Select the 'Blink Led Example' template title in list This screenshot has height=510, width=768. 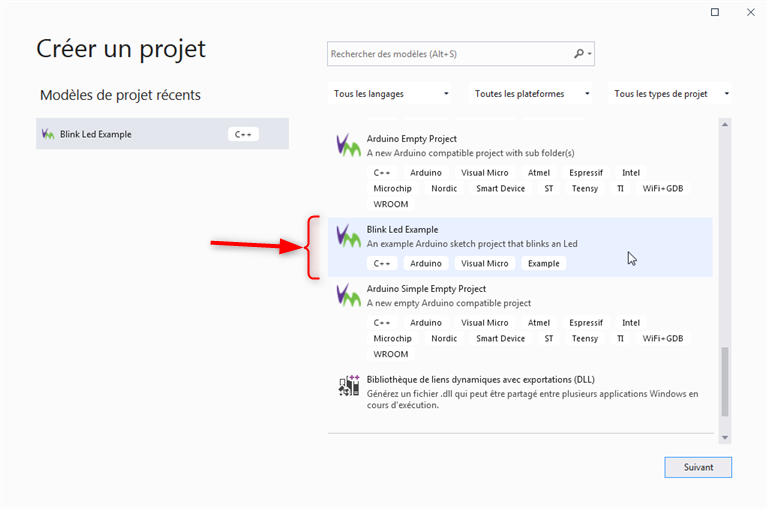(x=402, y=229)
